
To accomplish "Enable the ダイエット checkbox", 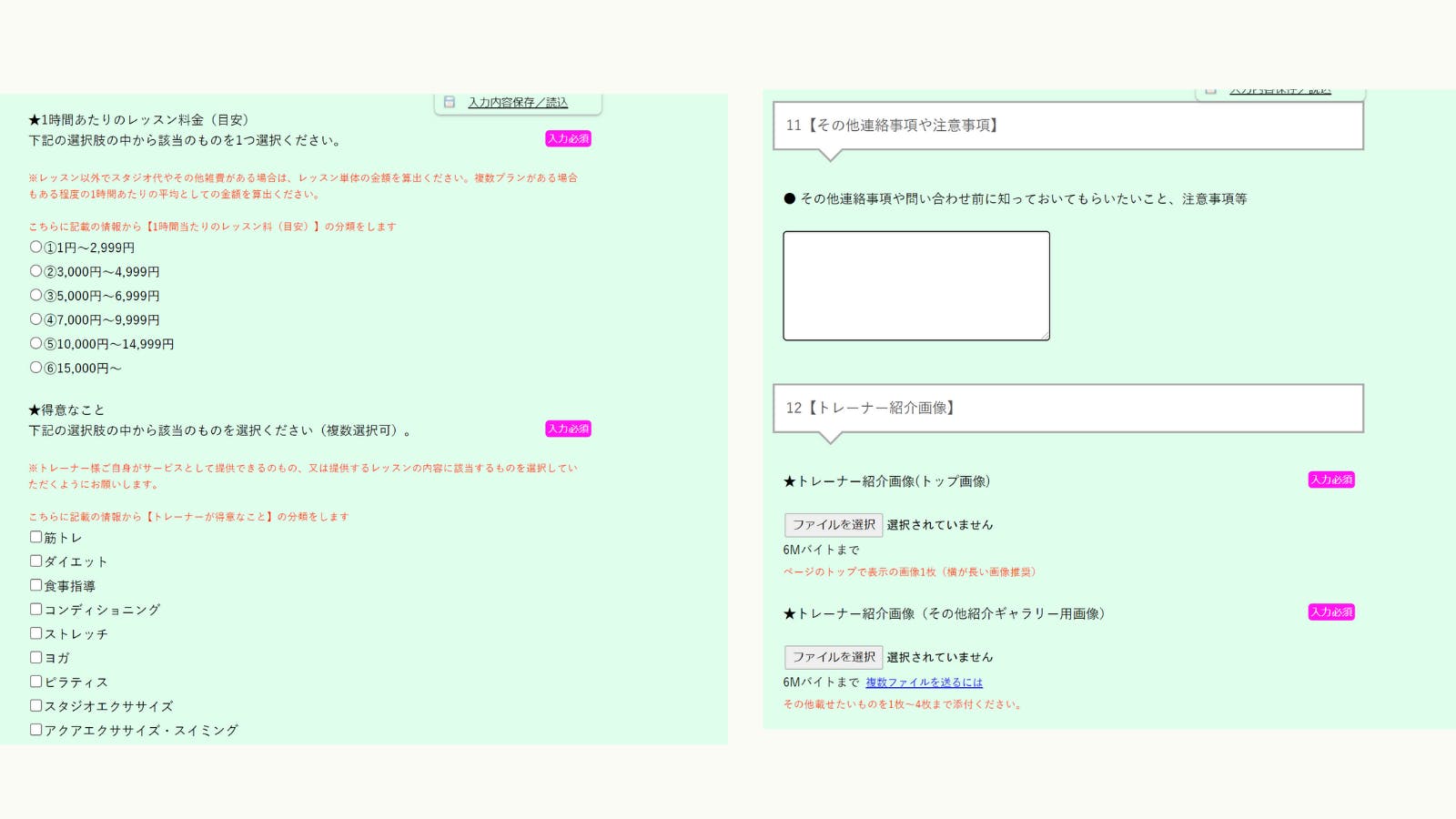I will click(x=36, y=561).
